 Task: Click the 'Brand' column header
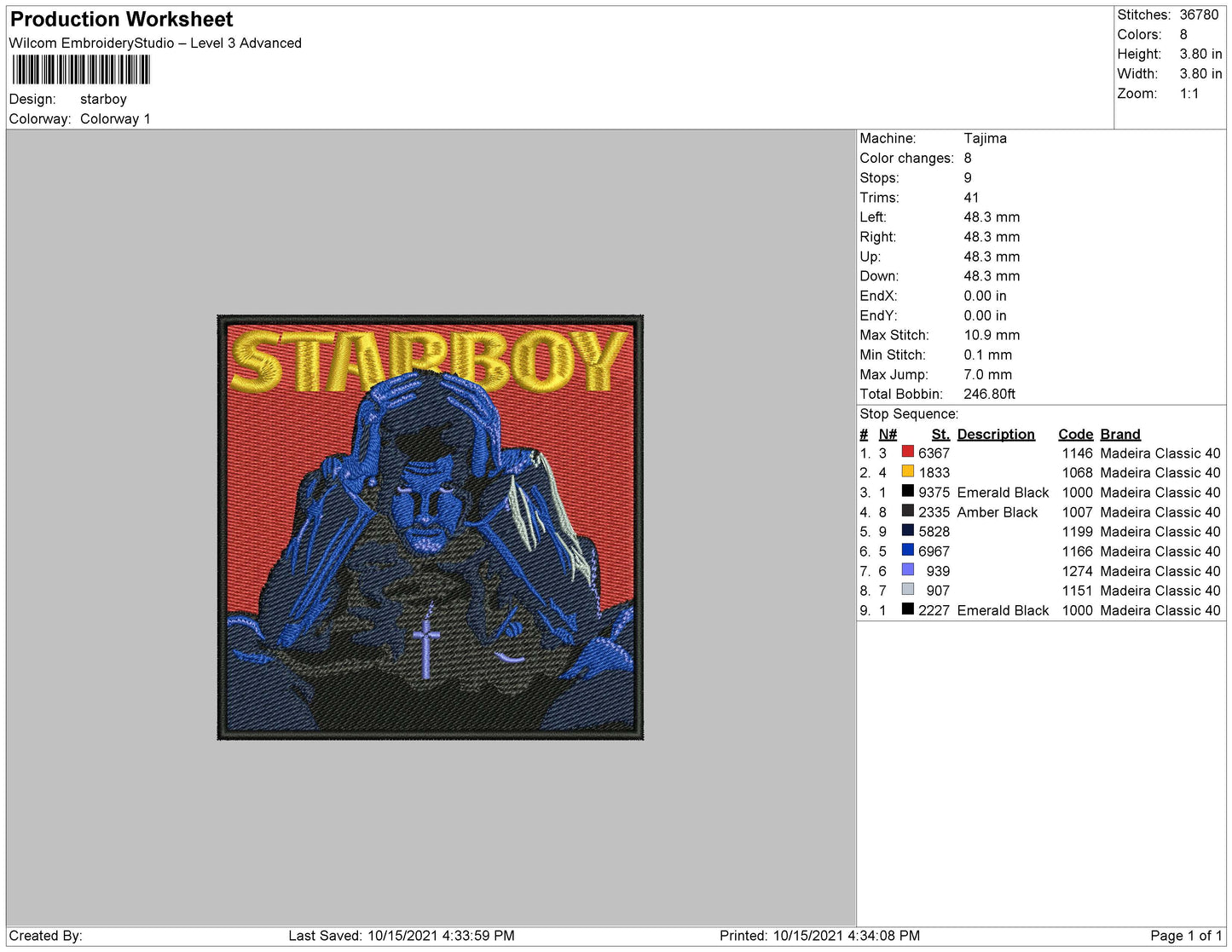tap(1119, 434)
